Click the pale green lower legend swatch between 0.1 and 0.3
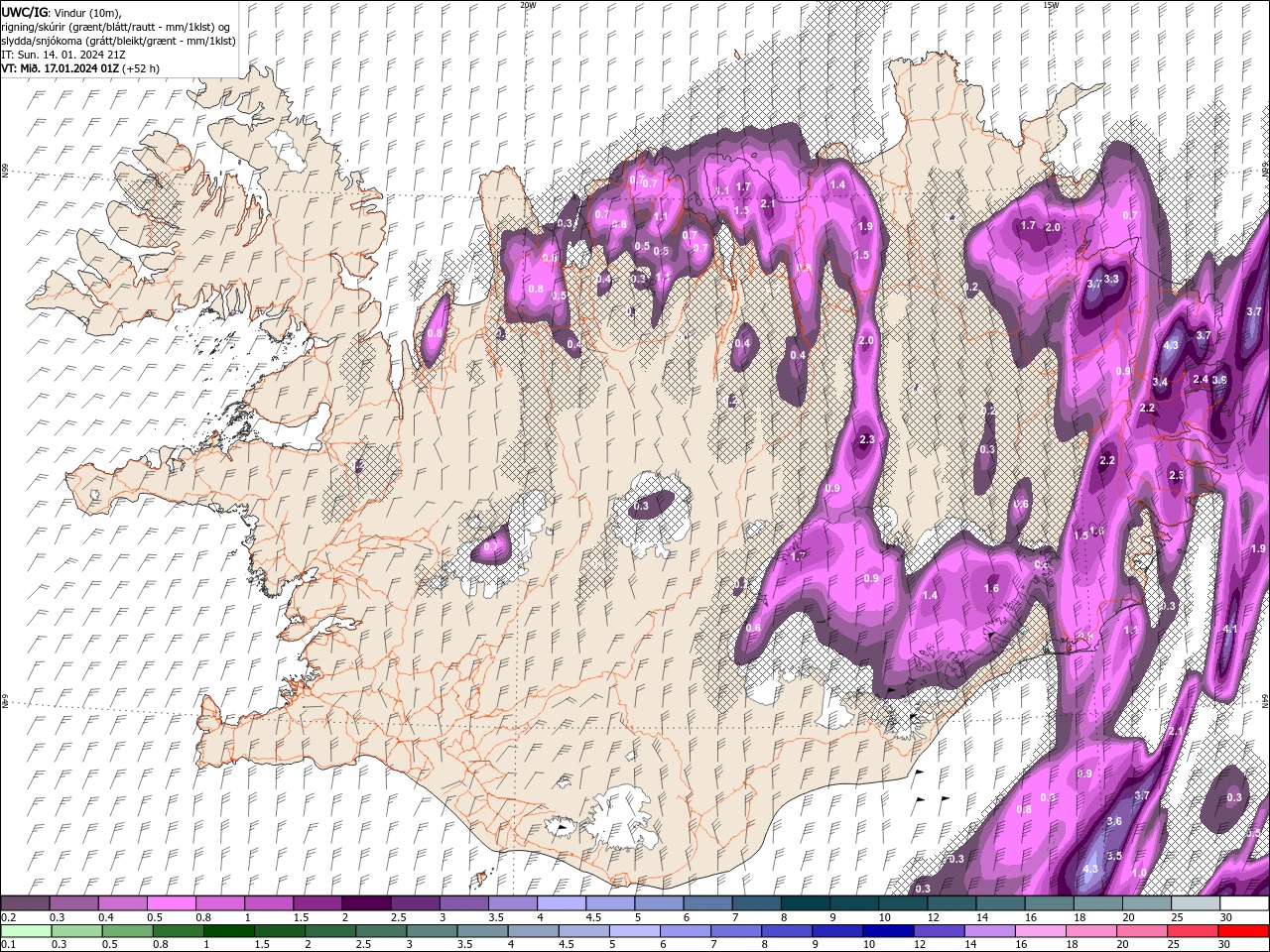The height and width of the screenshot is (952, 1270). tap(27, 931)
